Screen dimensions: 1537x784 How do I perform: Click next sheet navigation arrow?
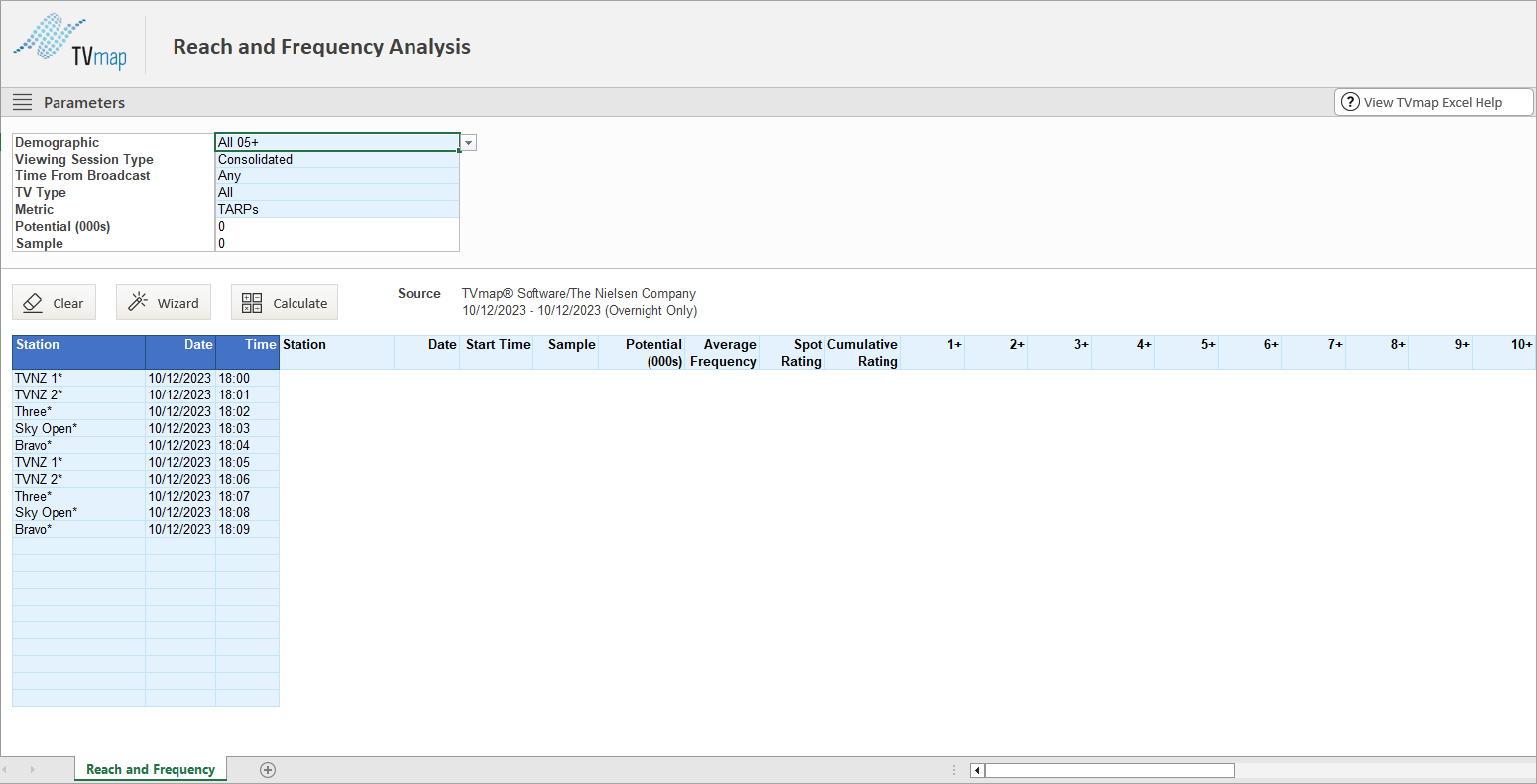coord(32,770)
